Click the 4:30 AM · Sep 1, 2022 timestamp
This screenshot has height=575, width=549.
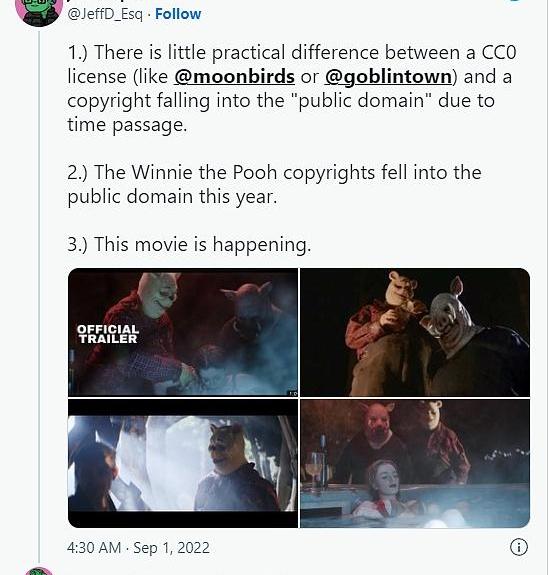coord(138,548)
